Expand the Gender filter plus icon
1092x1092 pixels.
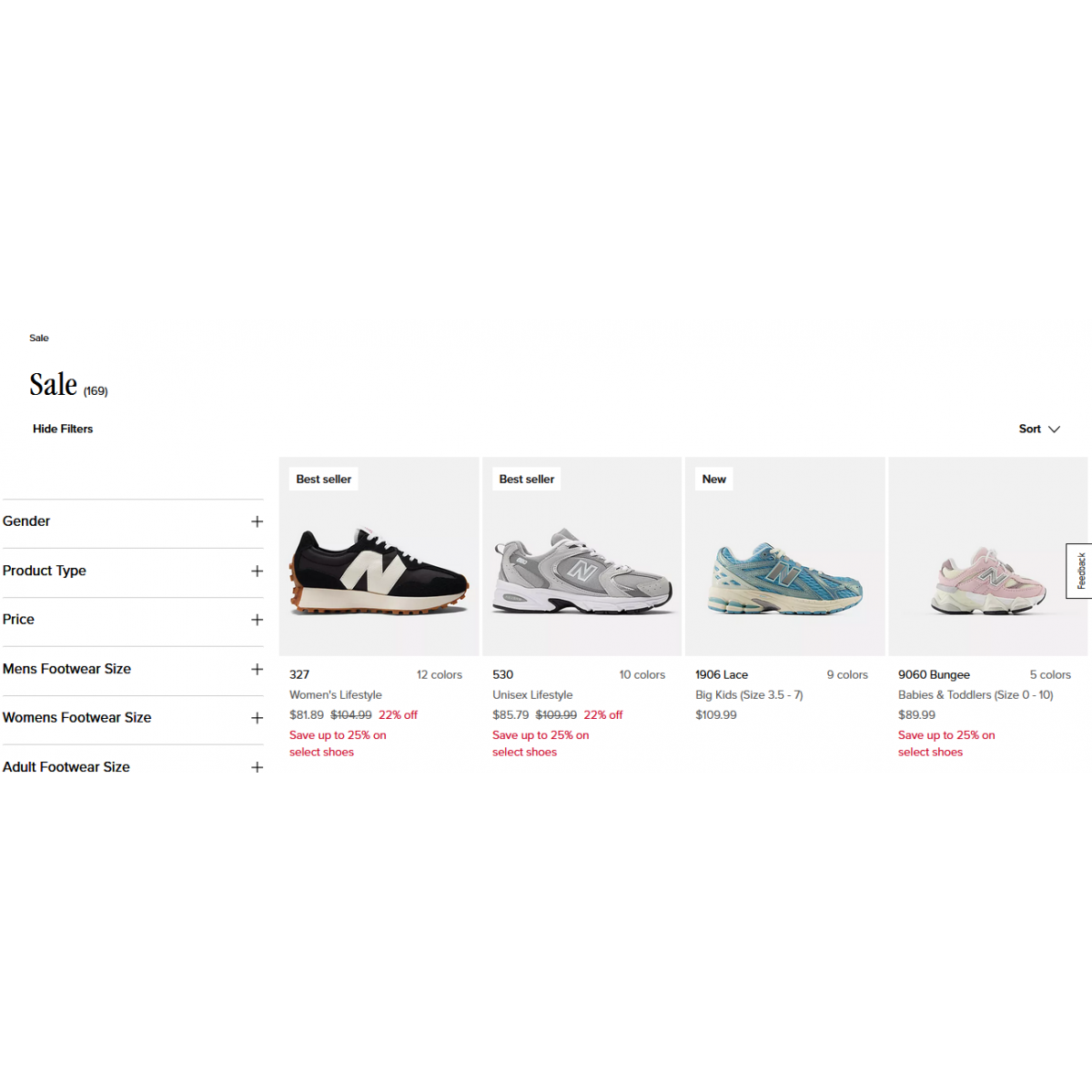[257, 521]
